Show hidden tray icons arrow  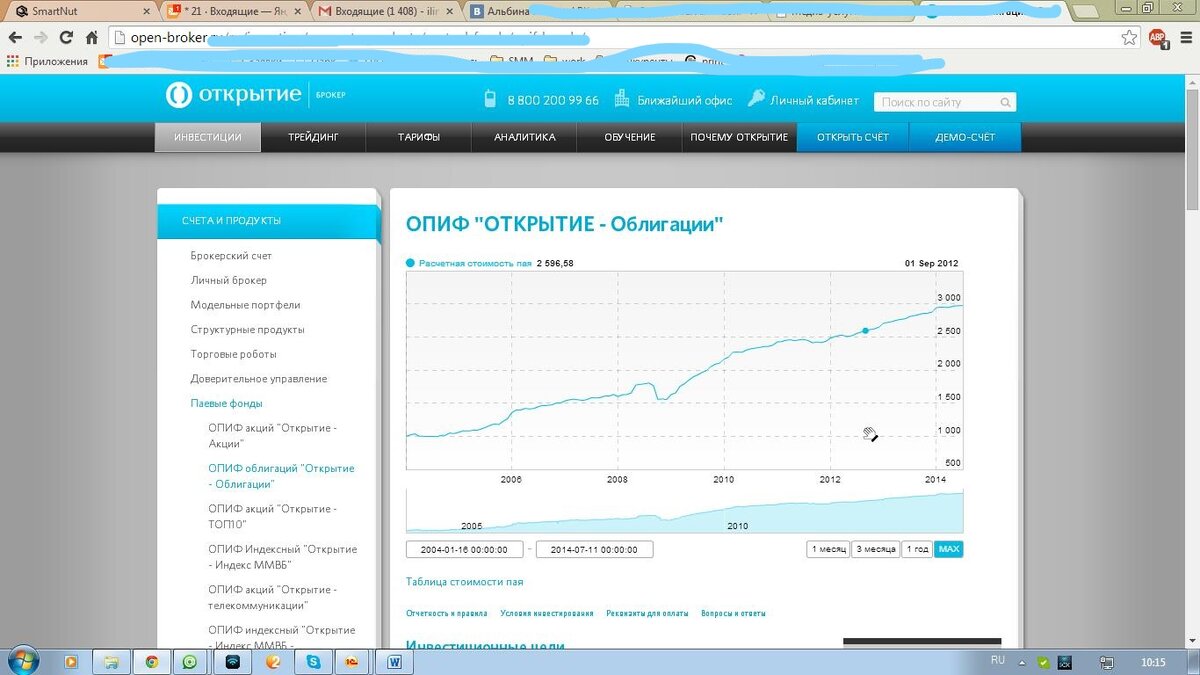(x=1022, y=662)
